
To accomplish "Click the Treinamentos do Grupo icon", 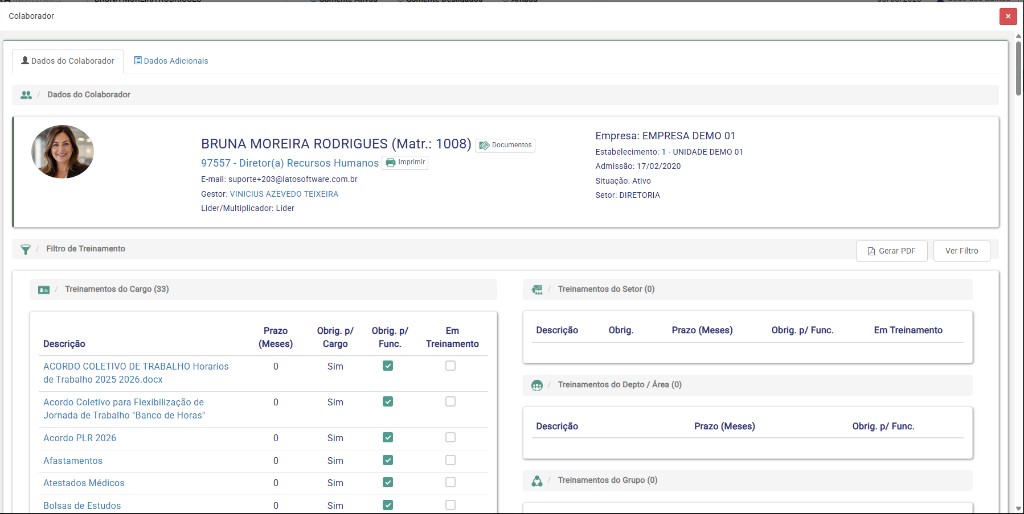I will (x=537, y=481).
